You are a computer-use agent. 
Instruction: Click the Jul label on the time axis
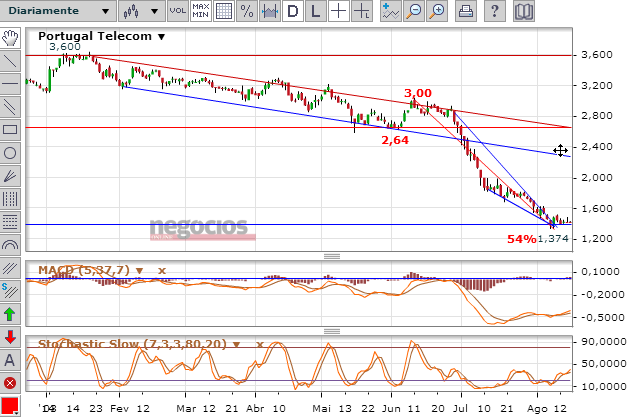461,409
